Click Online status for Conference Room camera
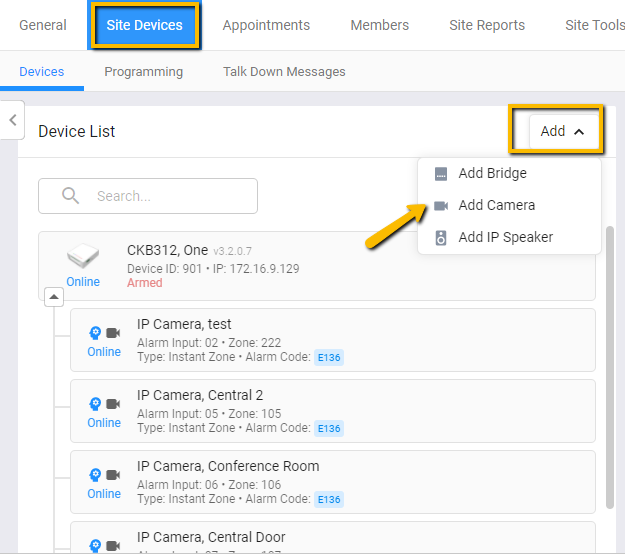The image size is (625, 554). point(104,494)
